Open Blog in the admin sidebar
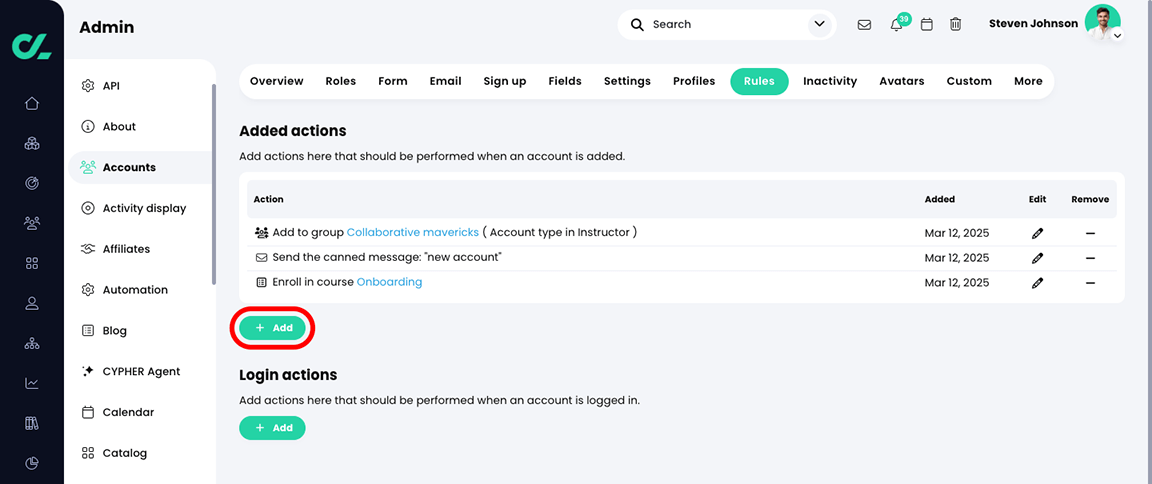1152x484 pixels. [140, 331]
